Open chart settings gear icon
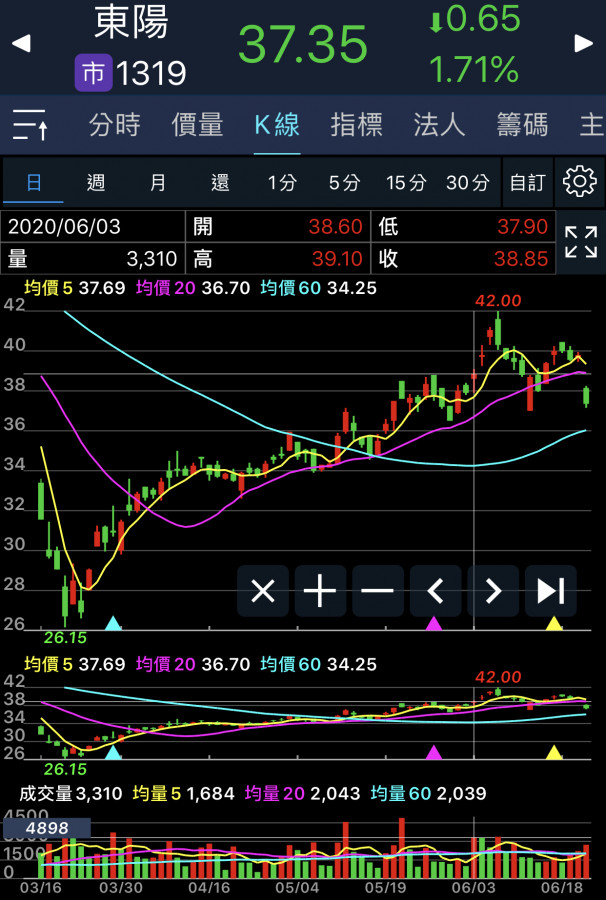 (580, 182)
